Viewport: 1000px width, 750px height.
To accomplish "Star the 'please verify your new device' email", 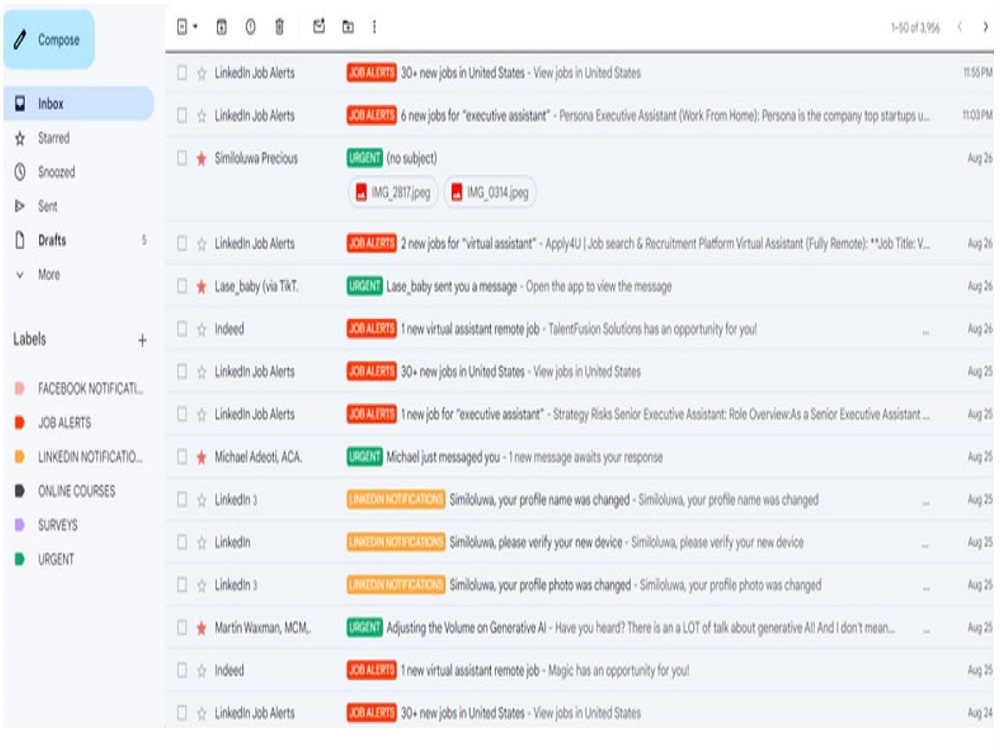I will pyautogui.click(x=202, y=543).
